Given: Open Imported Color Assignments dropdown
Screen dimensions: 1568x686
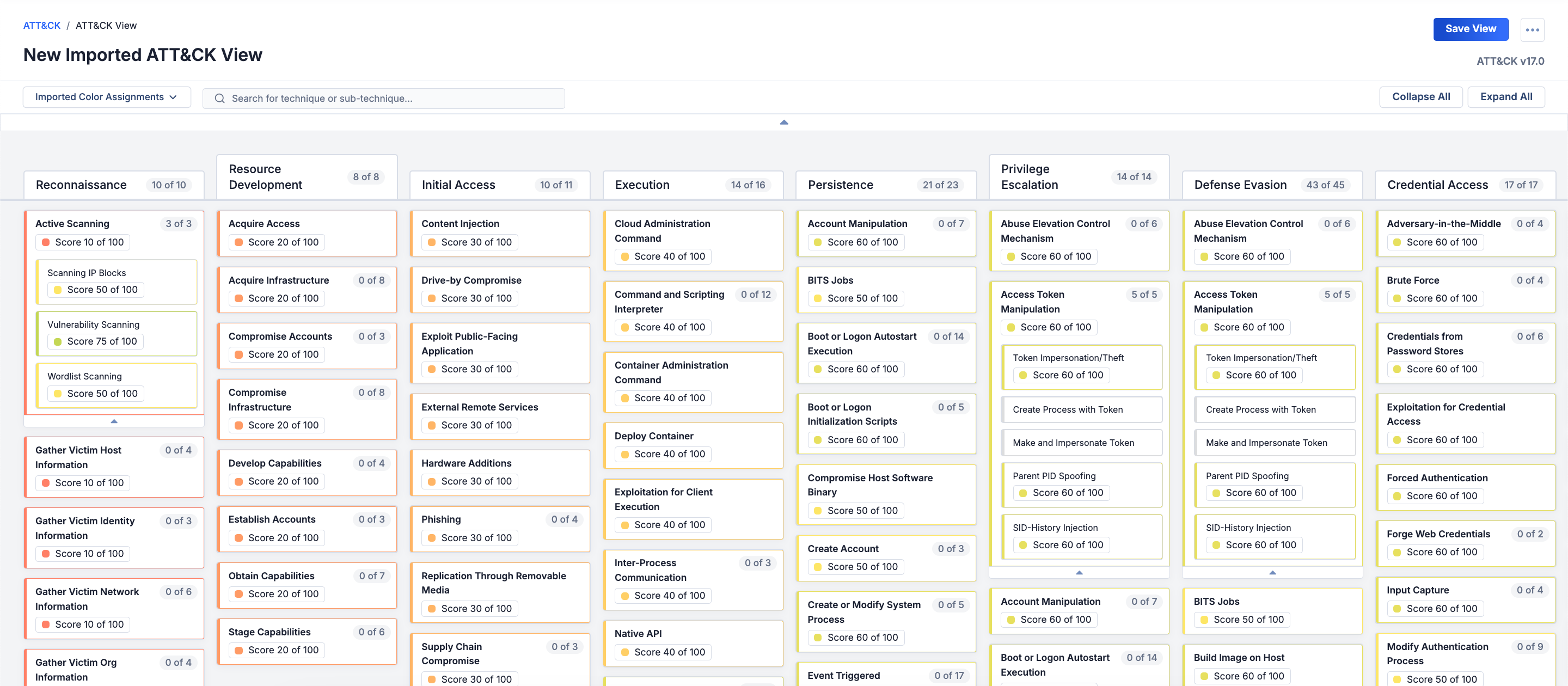Looking at the screenshot, I should [107, 97].
